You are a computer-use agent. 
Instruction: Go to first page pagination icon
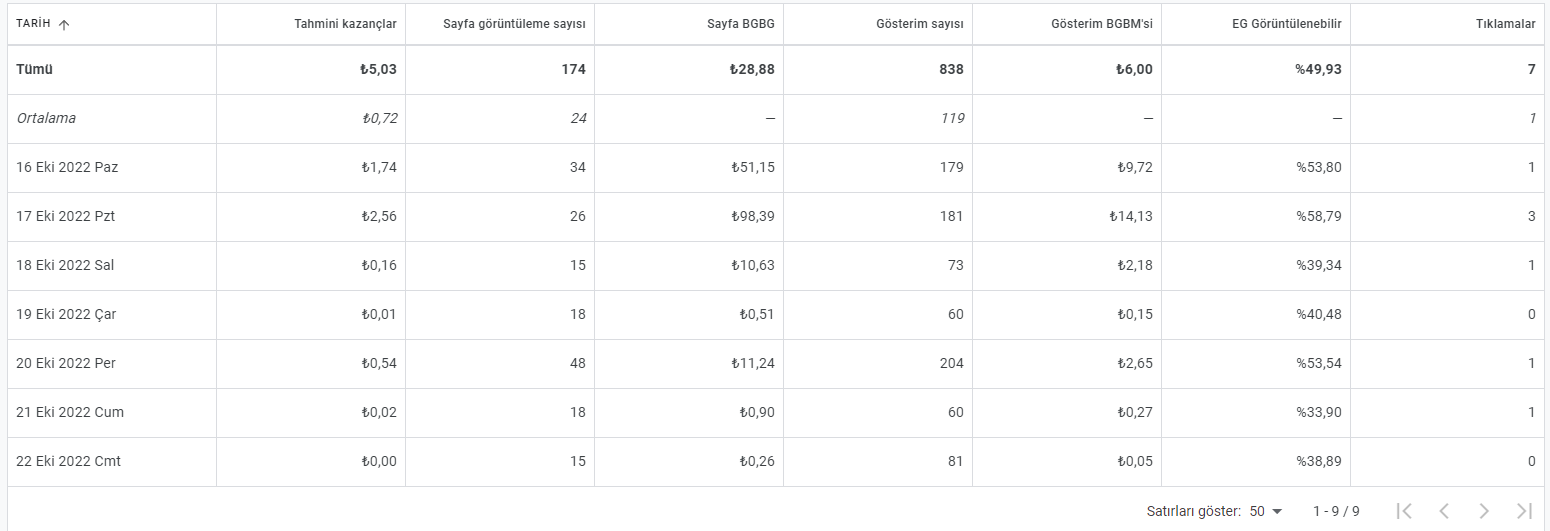click(1404, 511)
